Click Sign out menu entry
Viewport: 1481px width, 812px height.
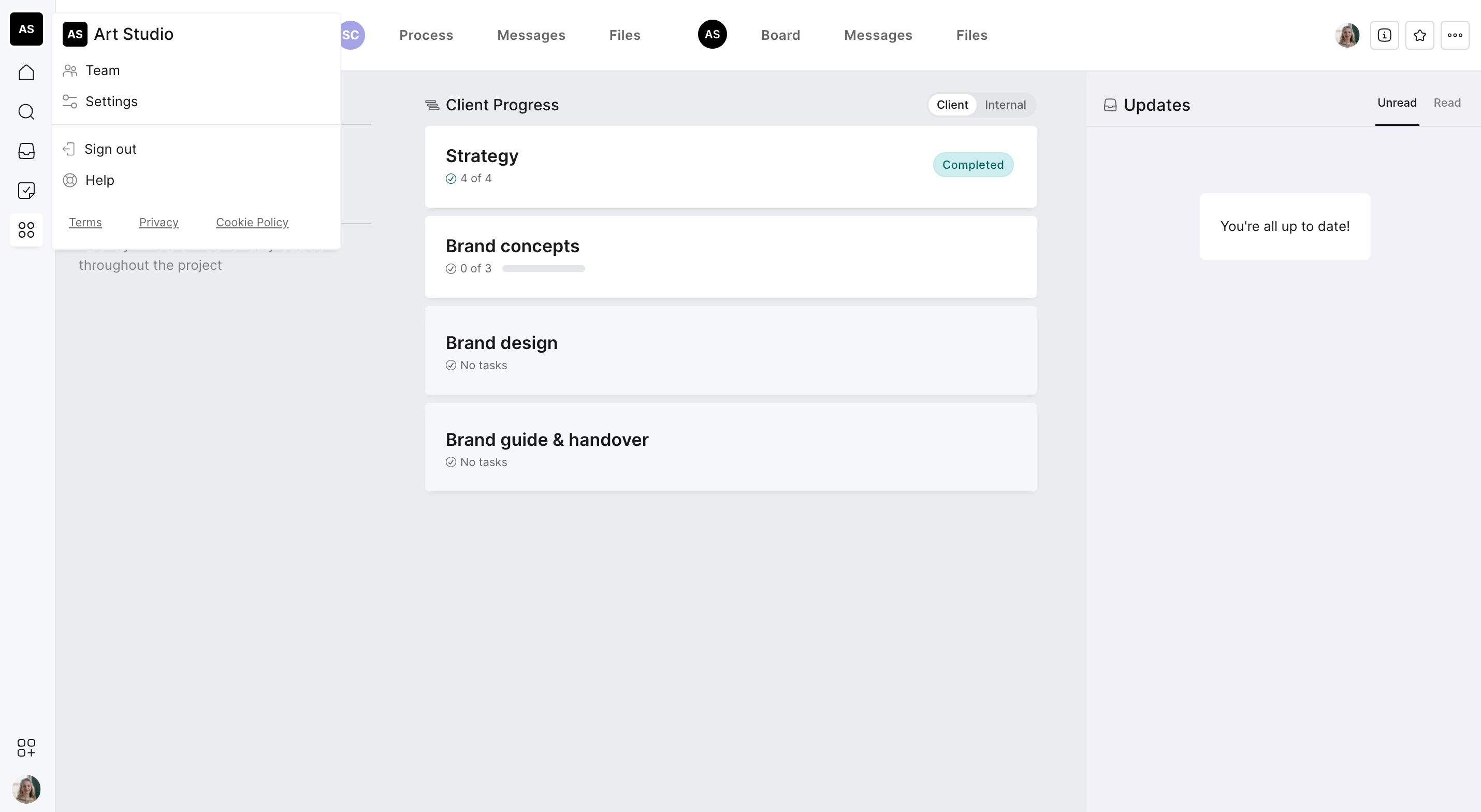click(110, 150)
